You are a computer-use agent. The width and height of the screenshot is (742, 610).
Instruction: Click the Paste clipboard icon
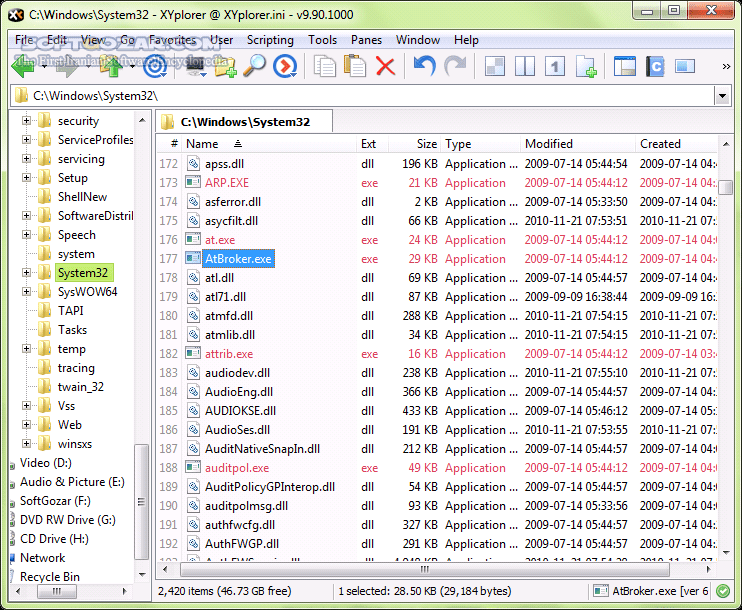(x=355, y=67)
